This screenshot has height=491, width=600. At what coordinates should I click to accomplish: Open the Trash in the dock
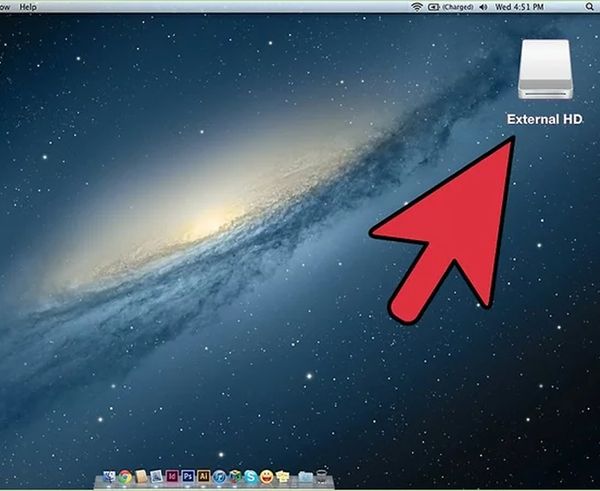coord(321,476)
